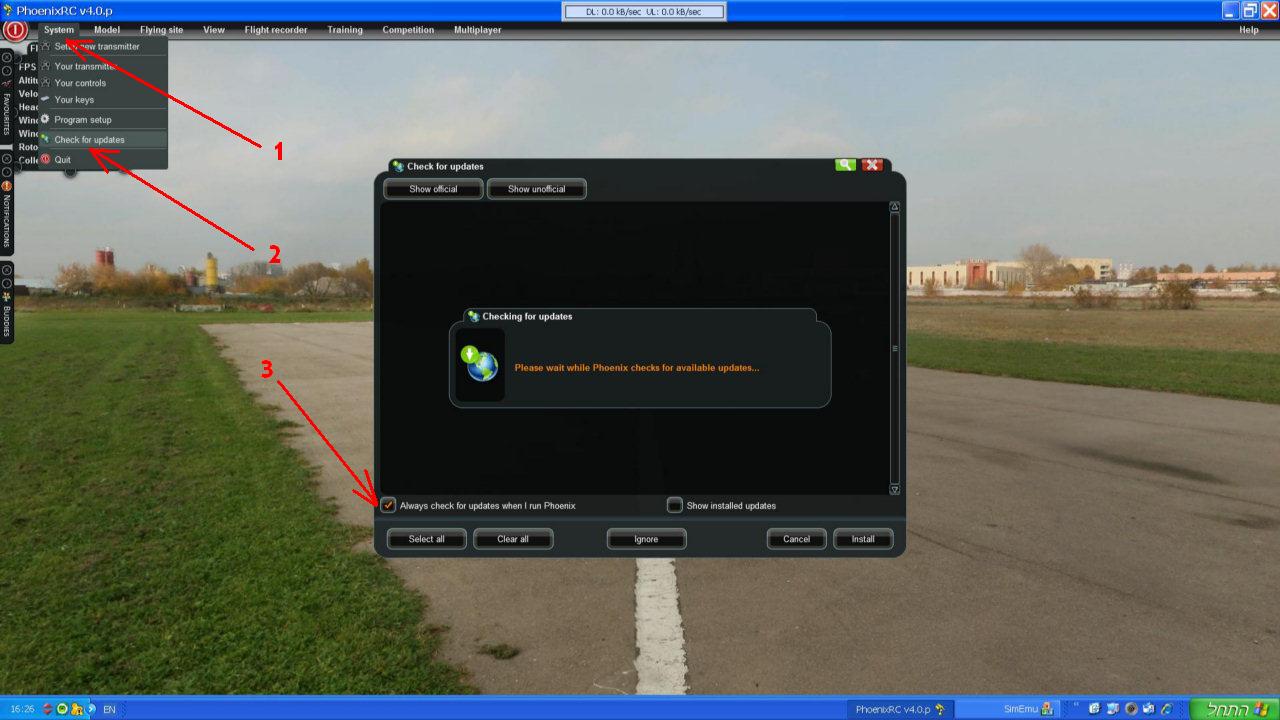Click the yellow users tray icon
The image size is (1280, 720).
tap(77, 709)
